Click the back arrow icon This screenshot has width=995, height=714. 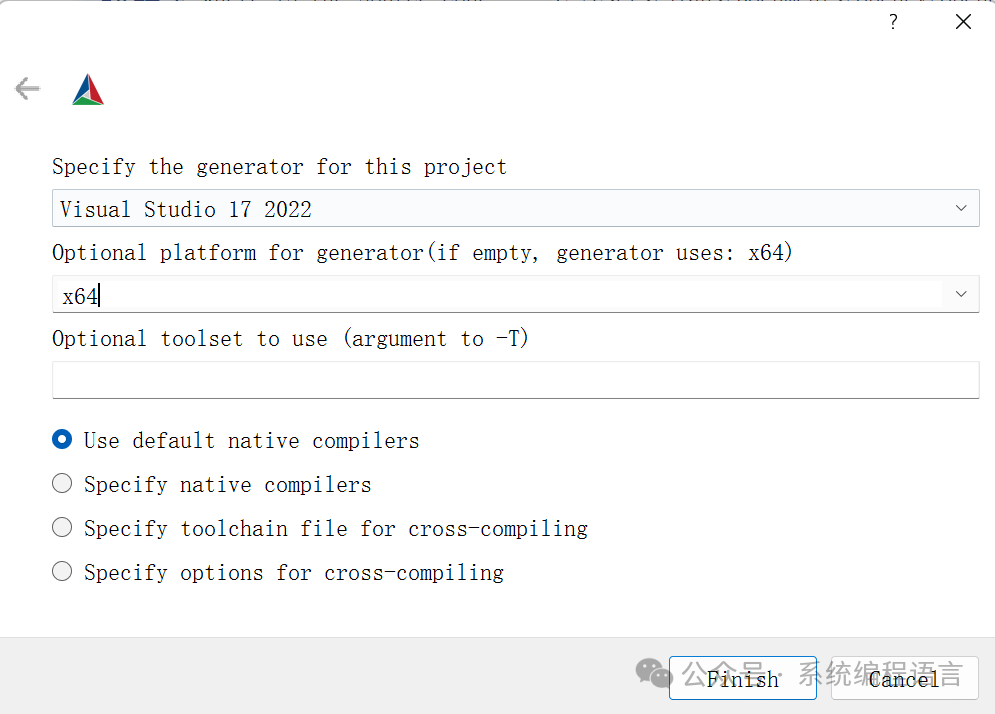point(27,90)
